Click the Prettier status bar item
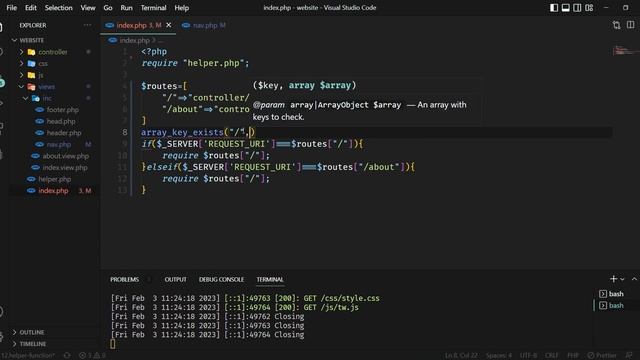This screenshot has width=640, height=360. click(602, 356)
